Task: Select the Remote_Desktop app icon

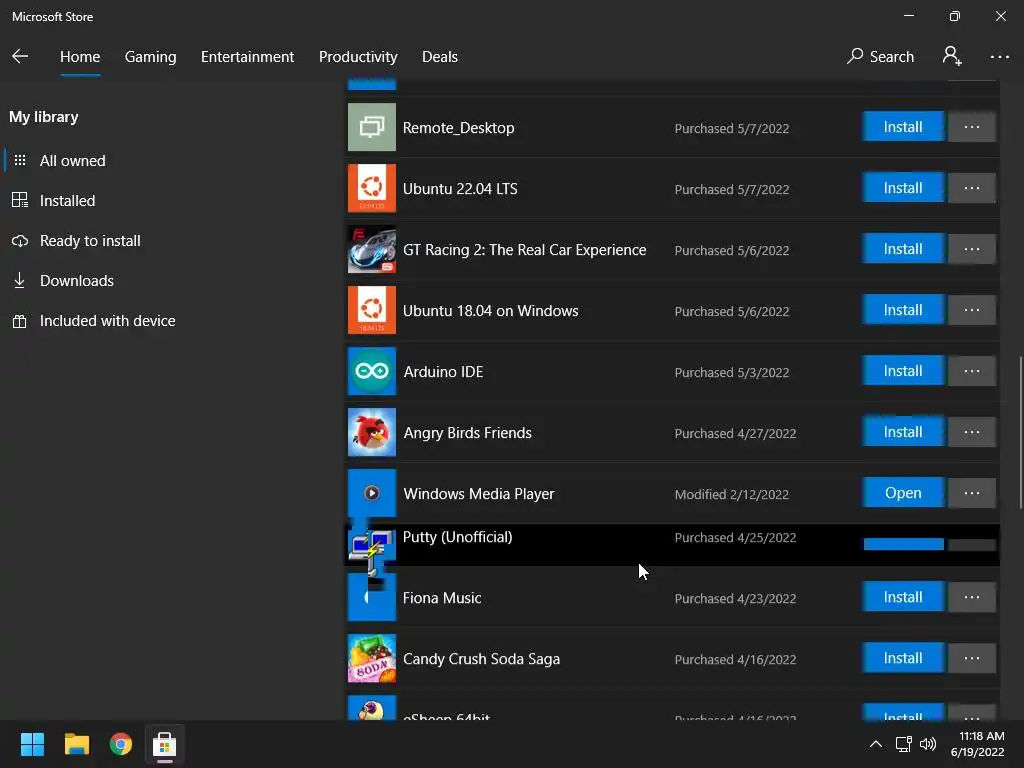Action: click(x=372, y=127)
